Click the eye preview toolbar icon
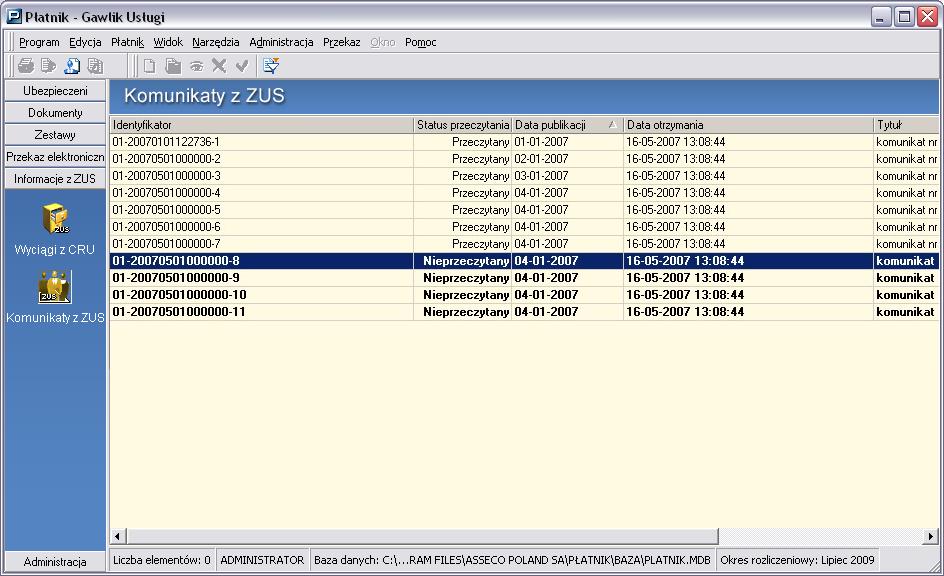The height and width of the screenshot is (576, 944). pyautogui.click(x=196, y=66)
